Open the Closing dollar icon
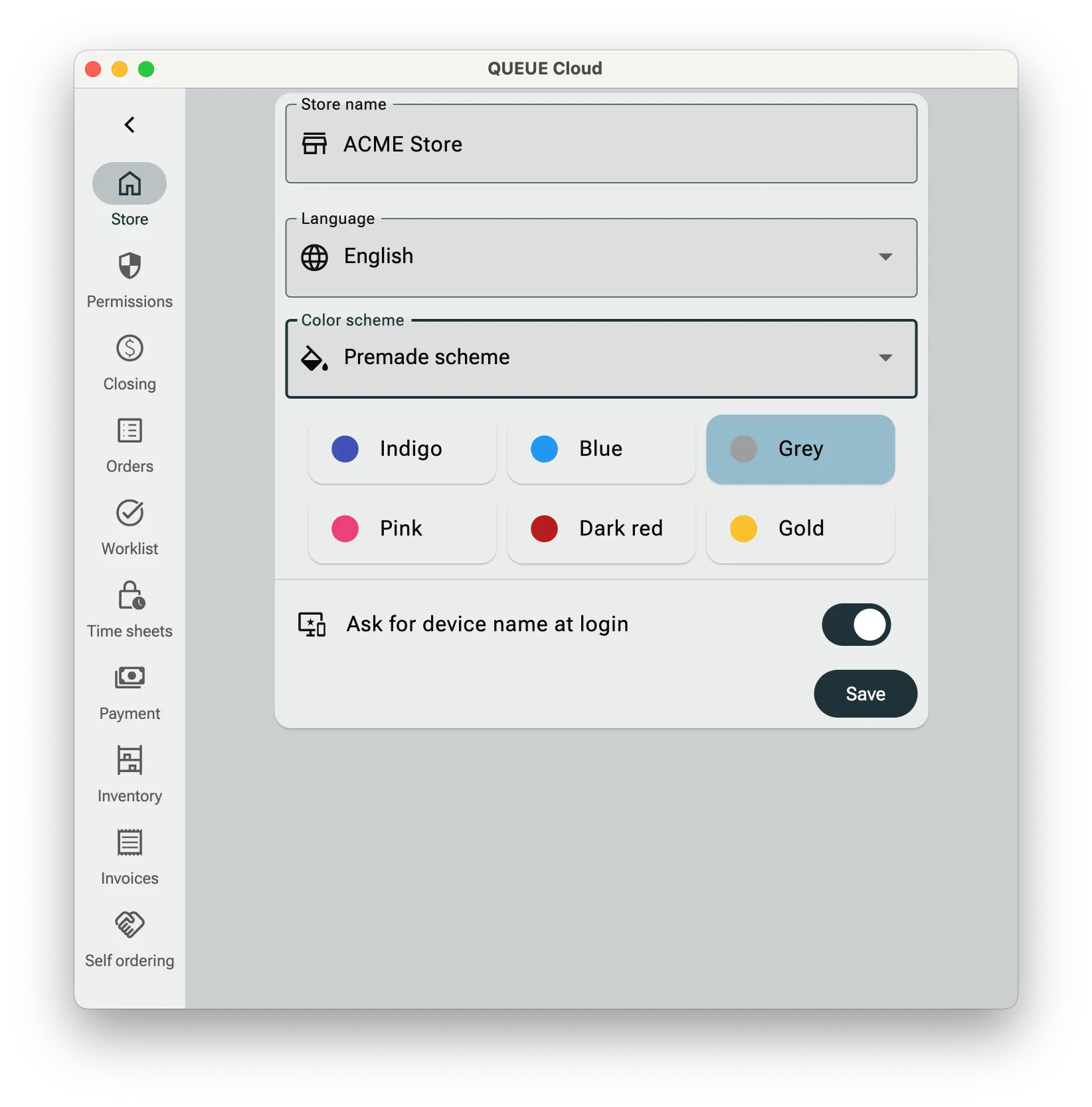Screen dimensions: 1092x1107 [x=130, y=348]
